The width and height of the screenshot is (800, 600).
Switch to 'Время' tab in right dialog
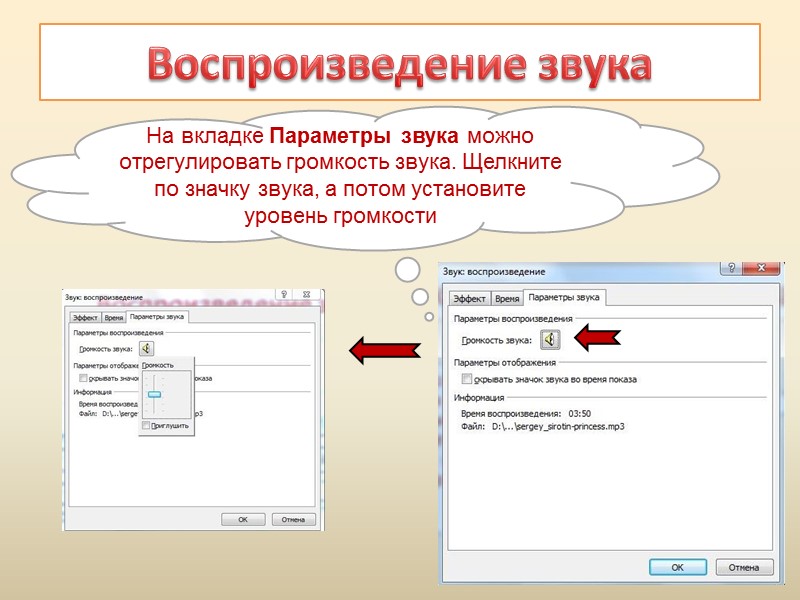[507, 298]
